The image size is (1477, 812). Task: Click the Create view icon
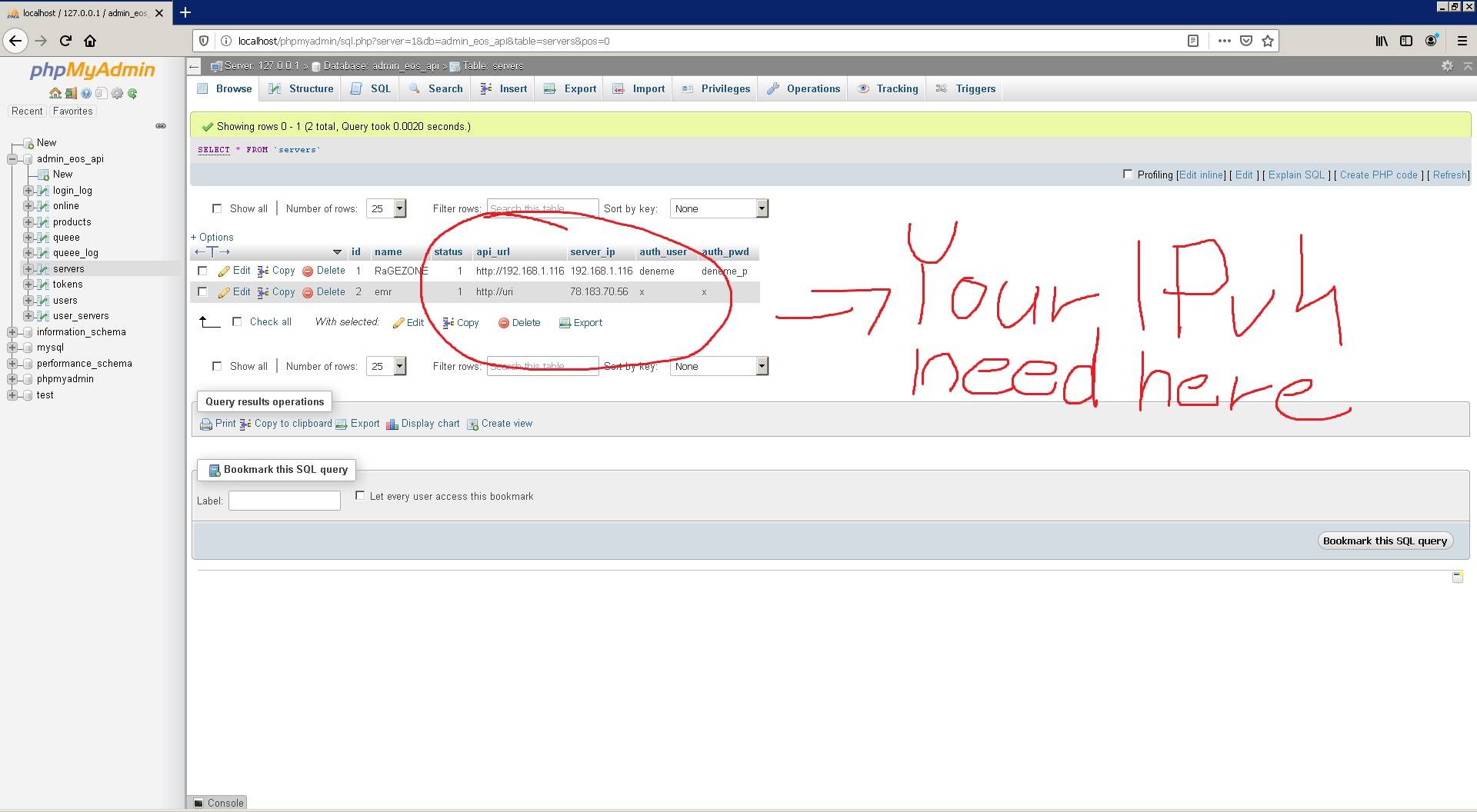(x=473, y=424)
